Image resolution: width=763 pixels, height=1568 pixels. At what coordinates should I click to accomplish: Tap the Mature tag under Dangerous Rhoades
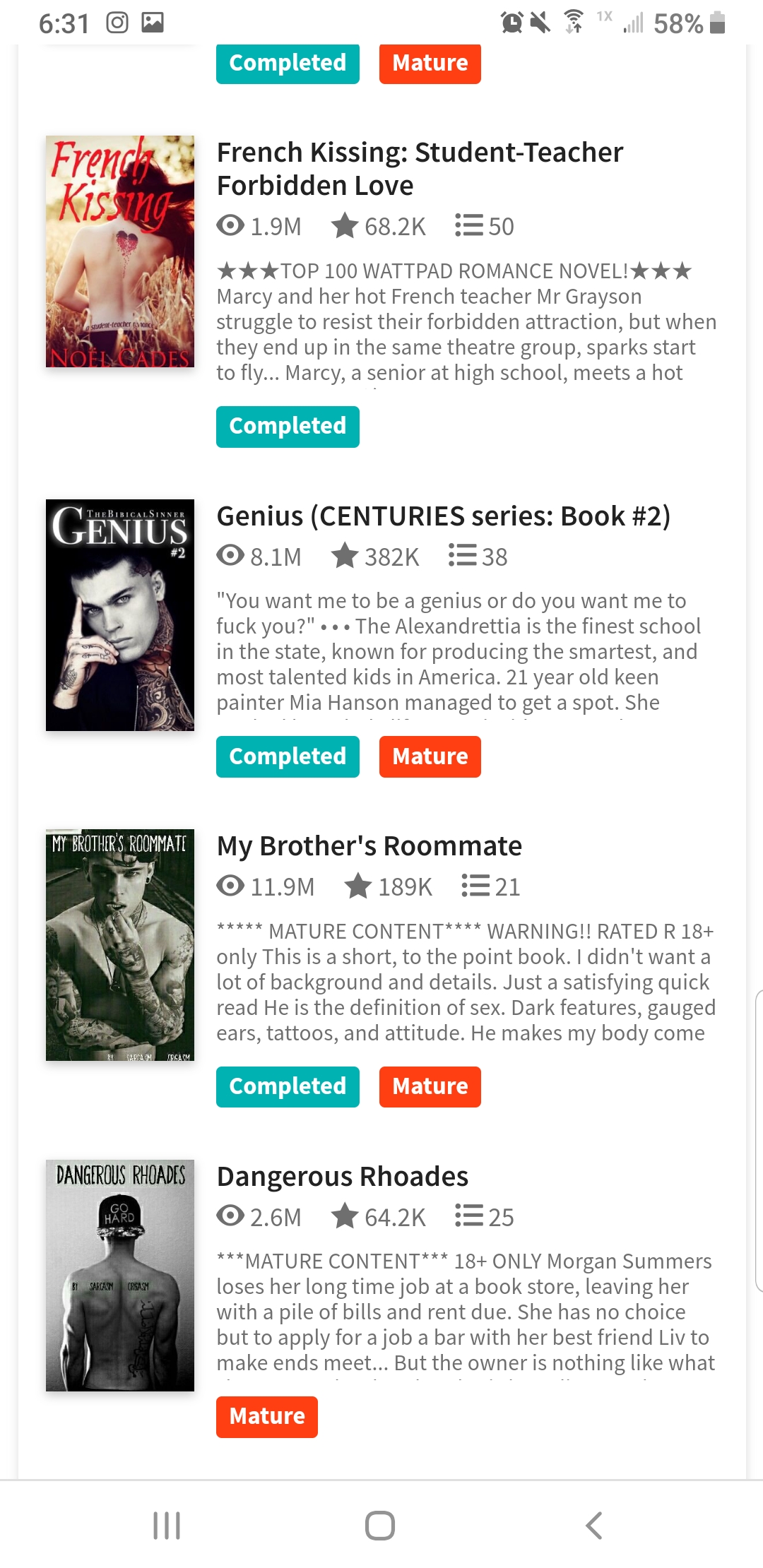267,1417
